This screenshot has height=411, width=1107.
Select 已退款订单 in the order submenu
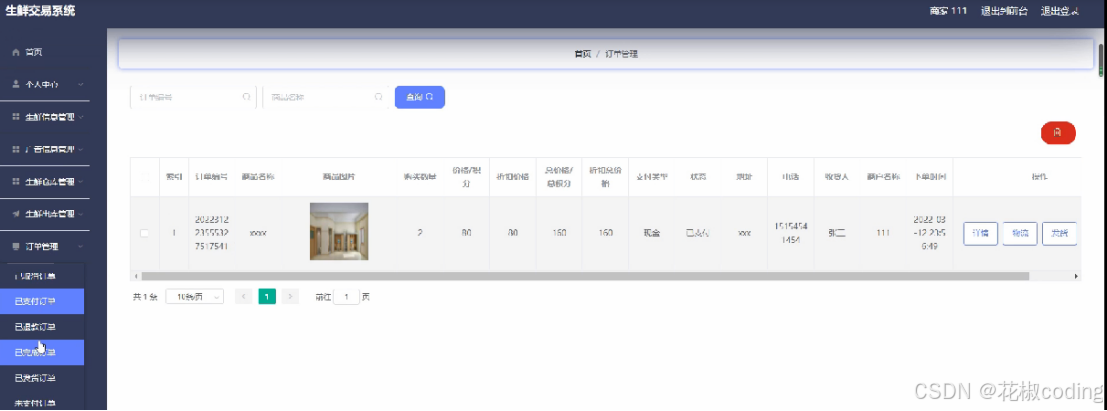42,327
